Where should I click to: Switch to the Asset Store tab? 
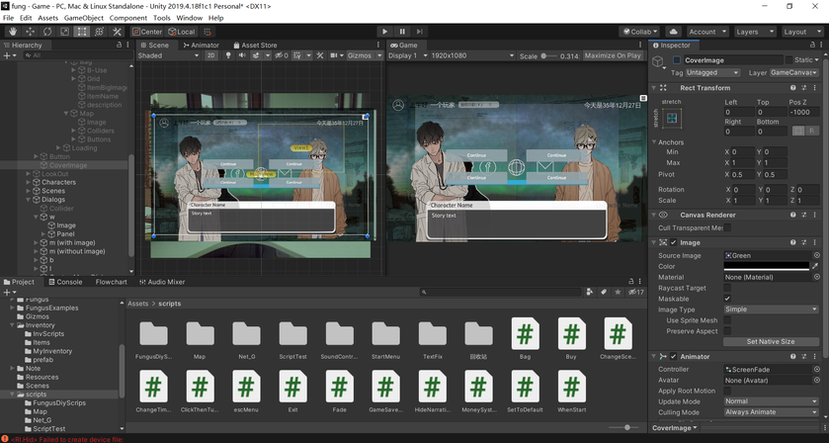[x=255, y=45]
